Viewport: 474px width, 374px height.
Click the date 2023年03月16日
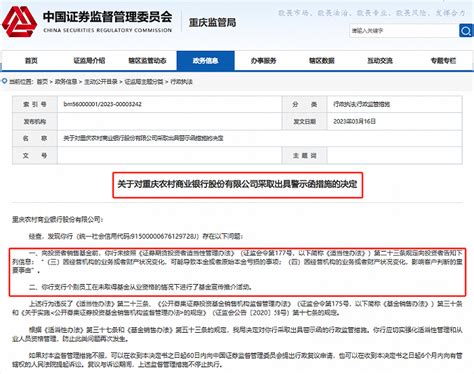[x=354, y=121]
